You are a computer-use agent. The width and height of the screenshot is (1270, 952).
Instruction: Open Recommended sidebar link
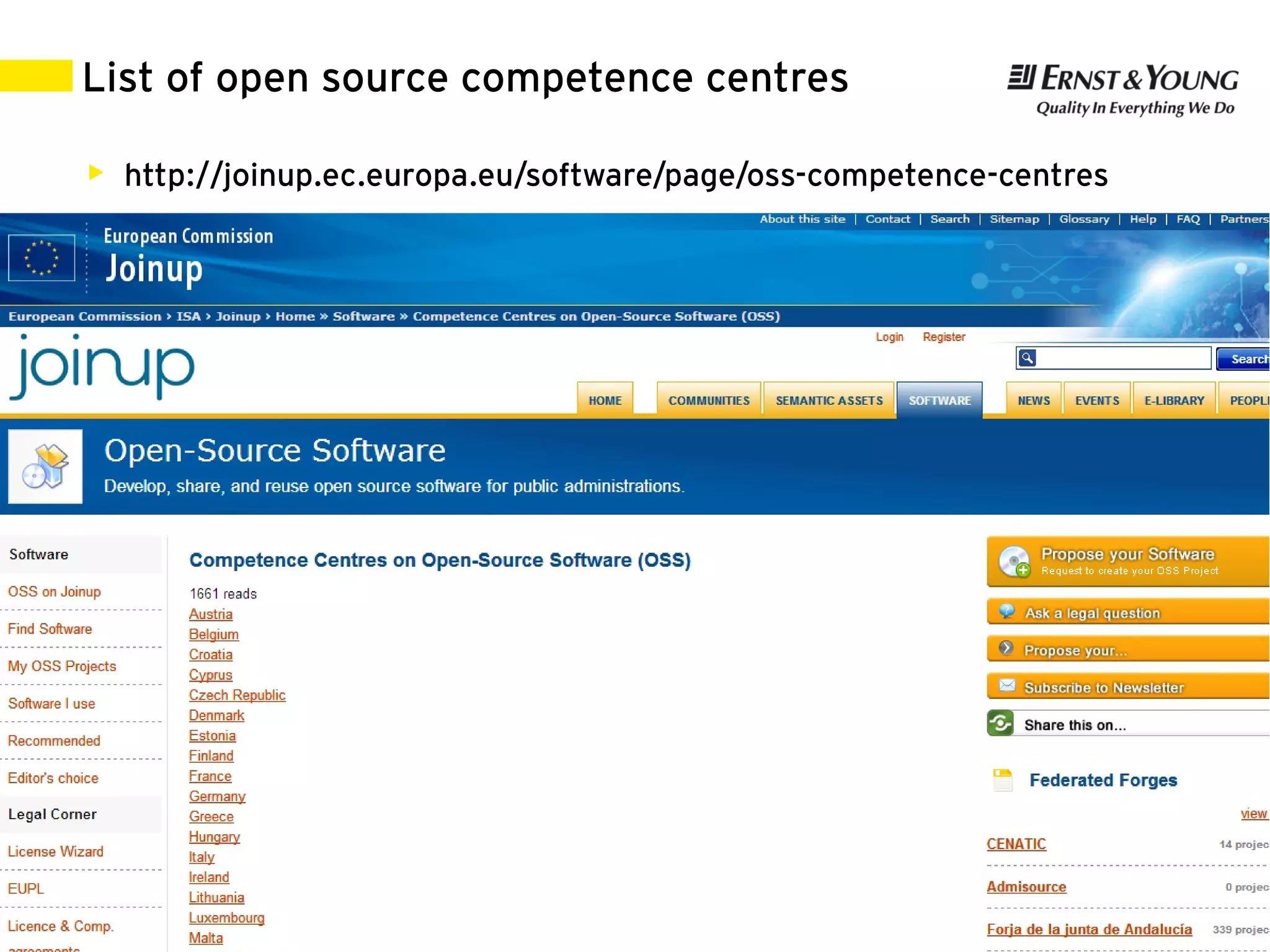coord(54,741)
